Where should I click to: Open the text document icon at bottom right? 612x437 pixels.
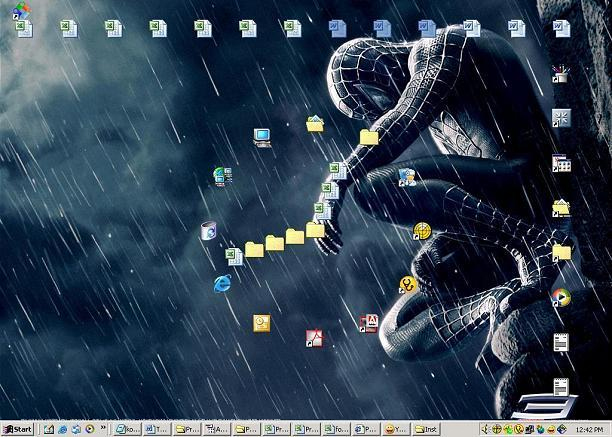(x=561, y=342)
